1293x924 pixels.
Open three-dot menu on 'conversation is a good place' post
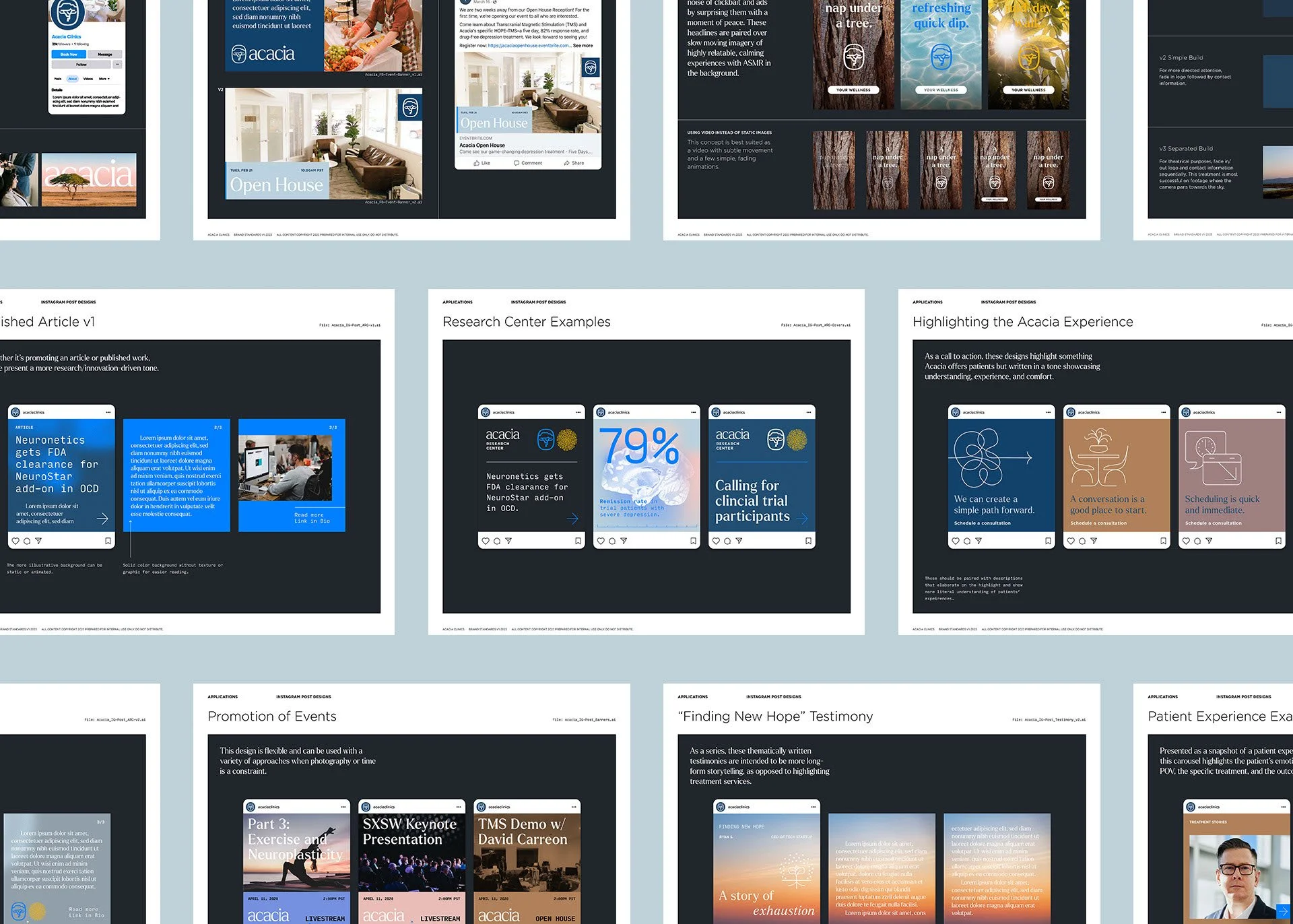[x=1163, y=412]
